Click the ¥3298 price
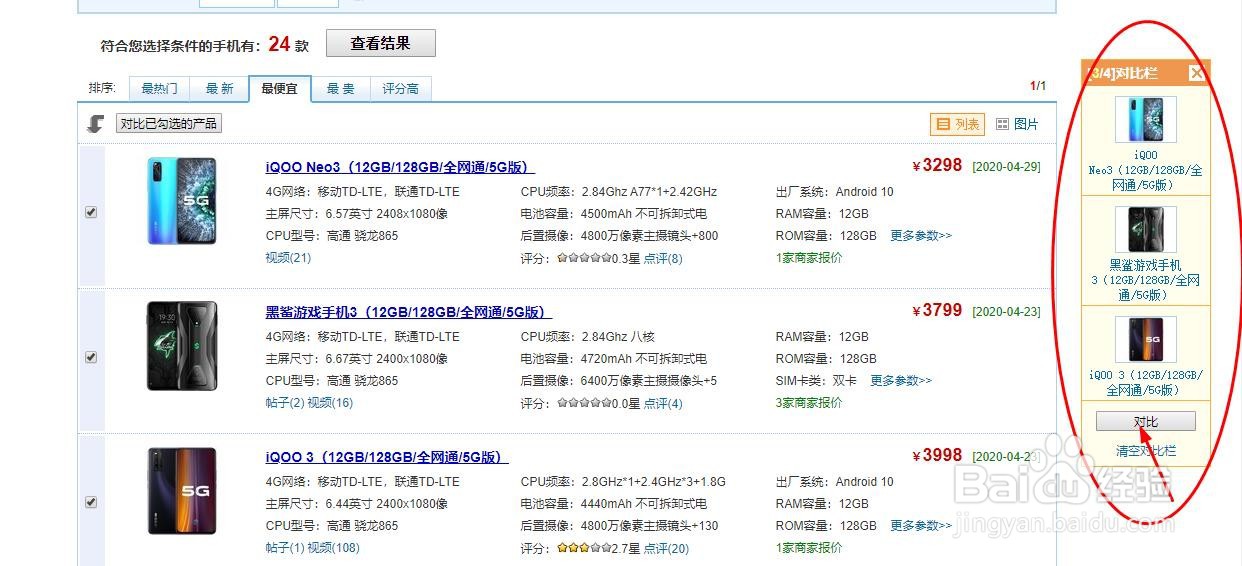The width and height of the screenshot is (1242, 566). [x=937, y=166]
